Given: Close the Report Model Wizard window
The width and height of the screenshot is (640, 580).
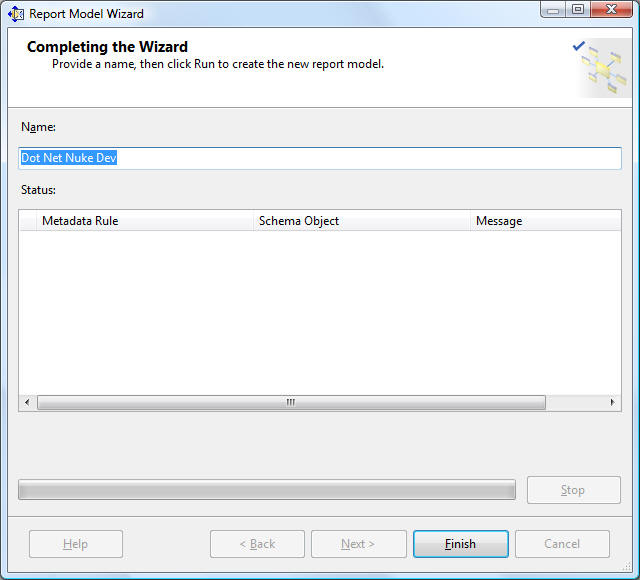Looking at the screenshot, I should [611, 9].
